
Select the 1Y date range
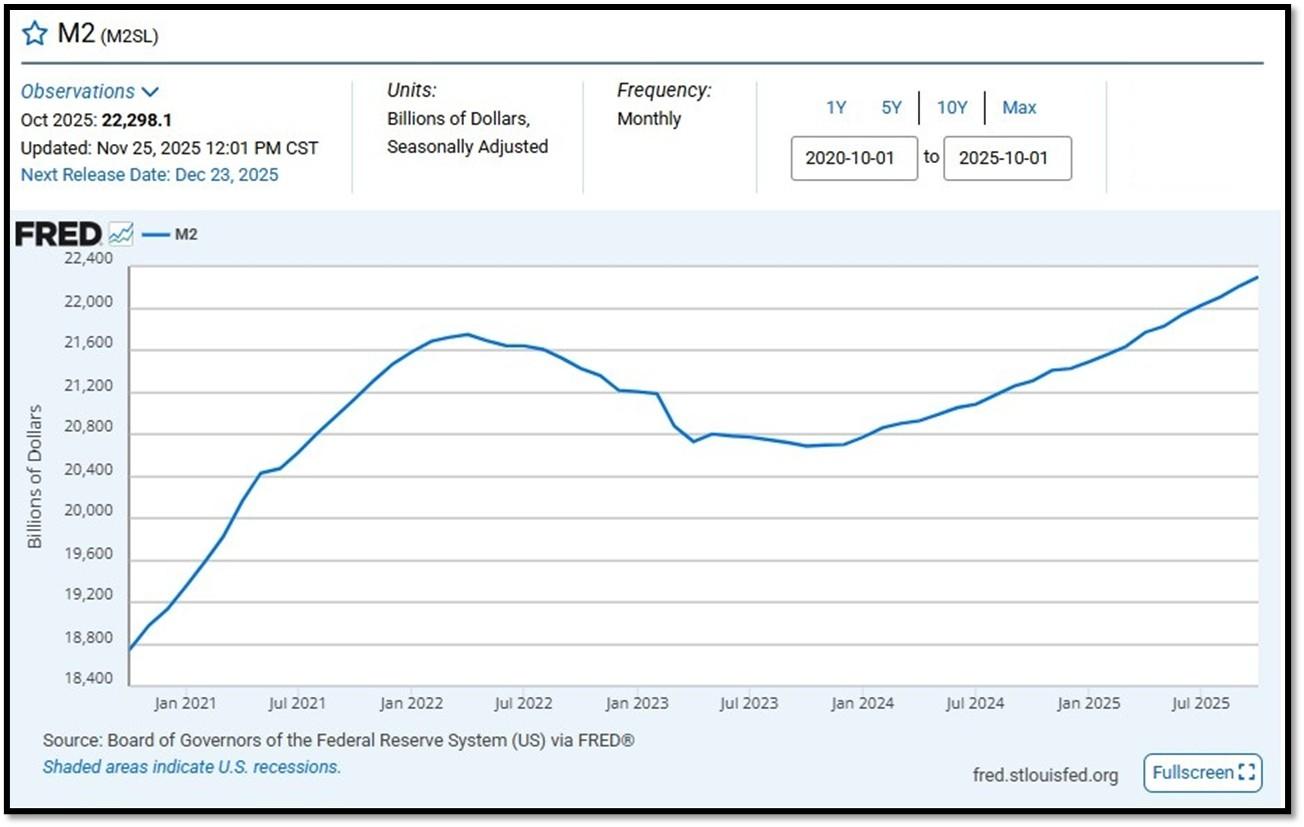(836, 108)
